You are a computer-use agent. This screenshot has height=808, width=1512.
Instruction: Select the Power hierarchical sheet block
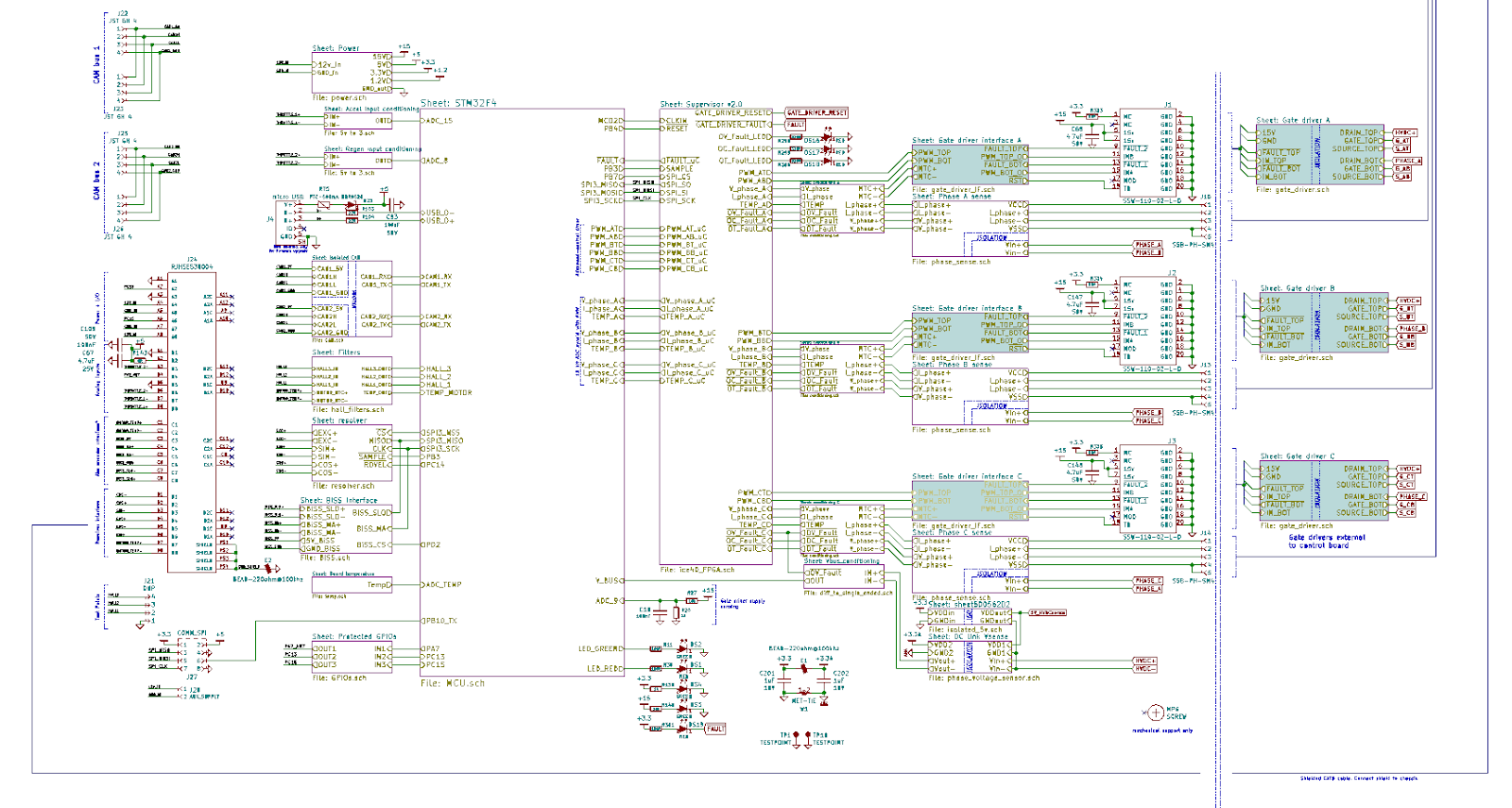click(352, 73)
